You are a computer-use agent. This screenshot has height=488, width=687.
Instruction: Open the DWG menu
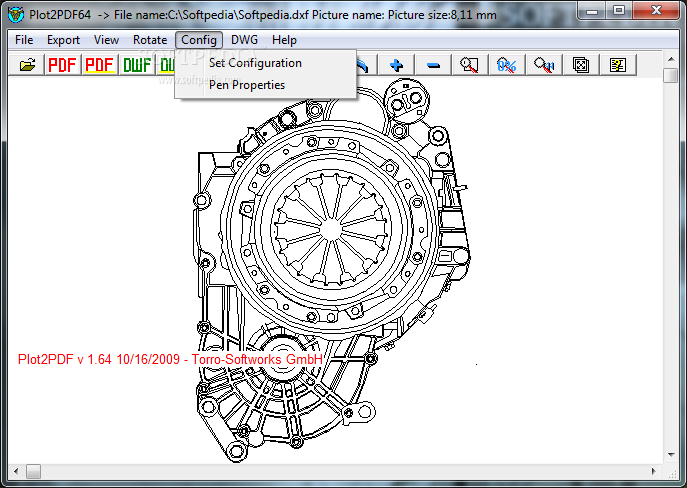pos(244,40)
